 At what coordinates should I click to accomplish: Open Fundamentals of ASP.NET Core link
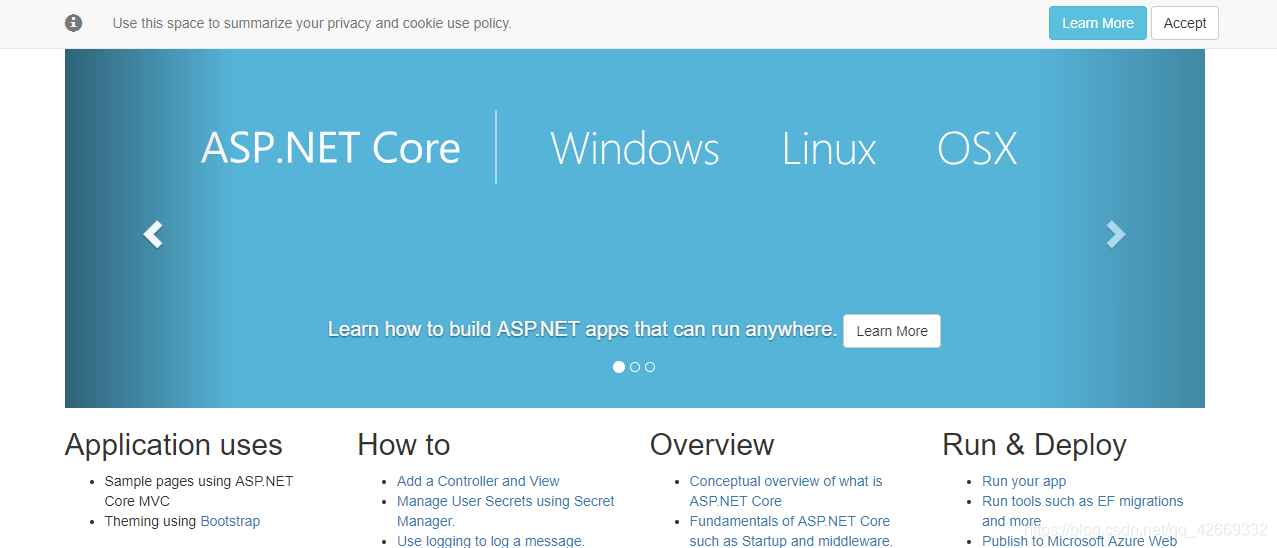(x=791, y=531)
